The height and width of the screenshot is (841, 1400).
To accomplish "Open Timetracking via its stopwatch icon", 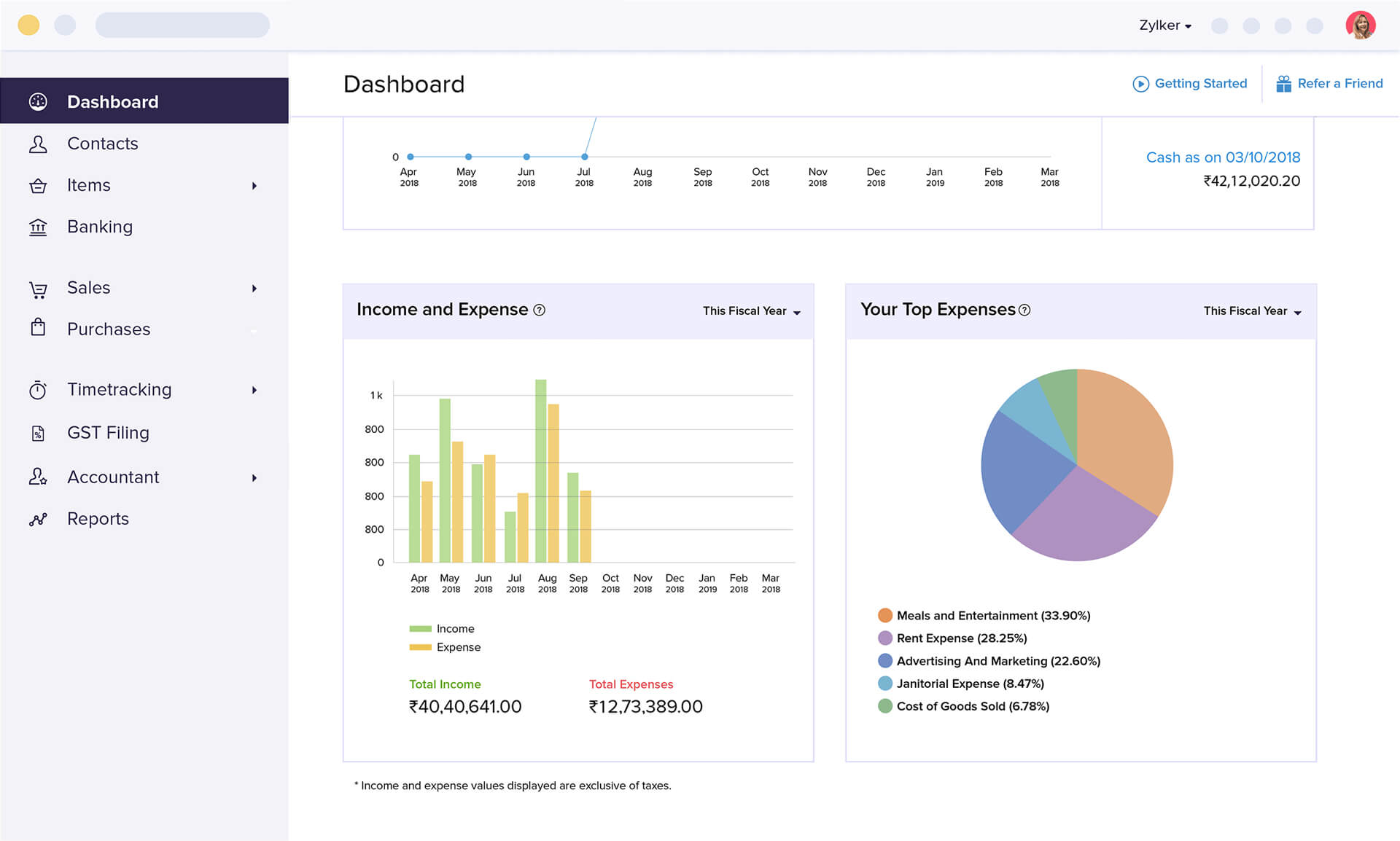I will [x=39, y=389].
